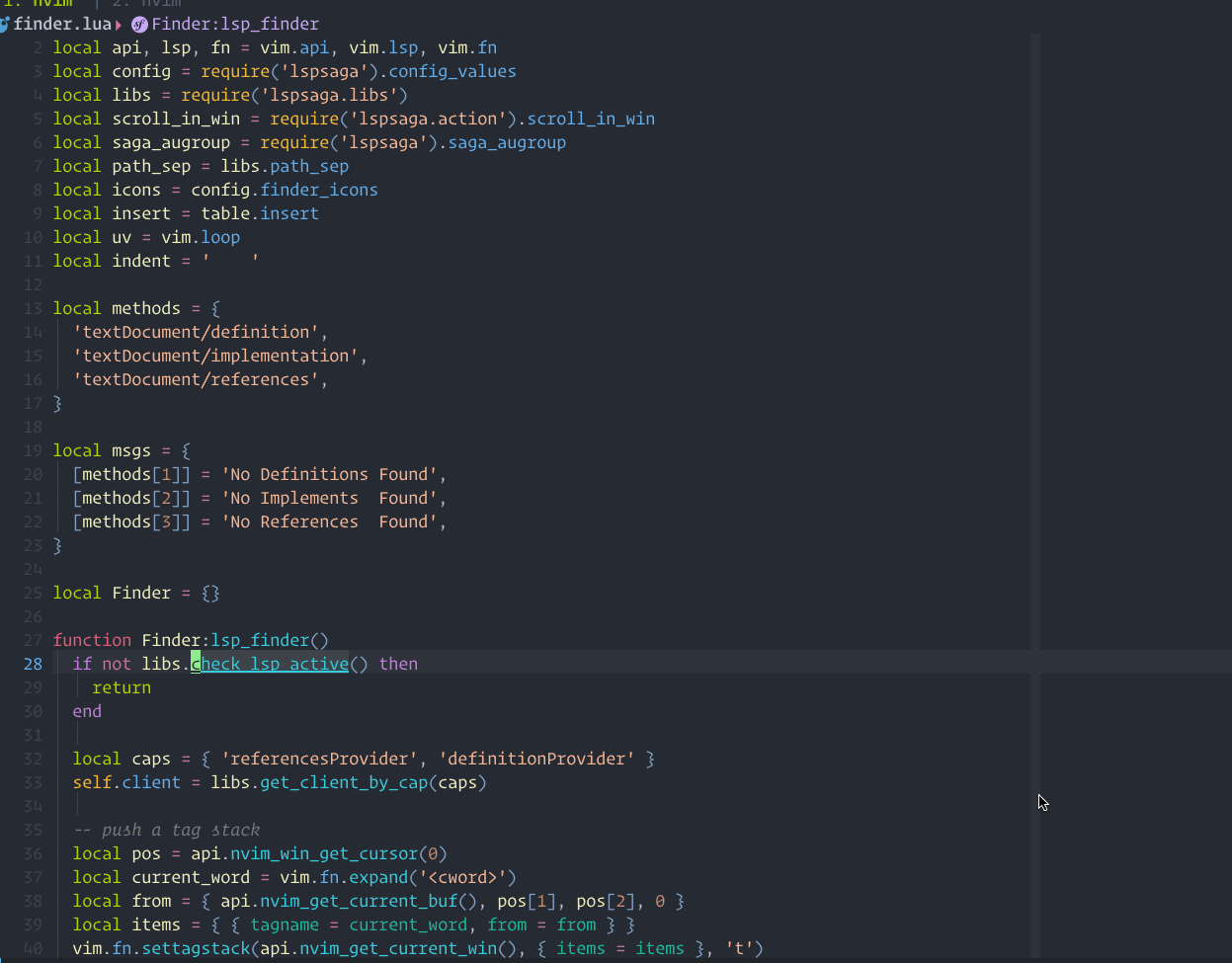Click methods[2] in the msgs table
1232x963 pixels.
click(131, 498)
